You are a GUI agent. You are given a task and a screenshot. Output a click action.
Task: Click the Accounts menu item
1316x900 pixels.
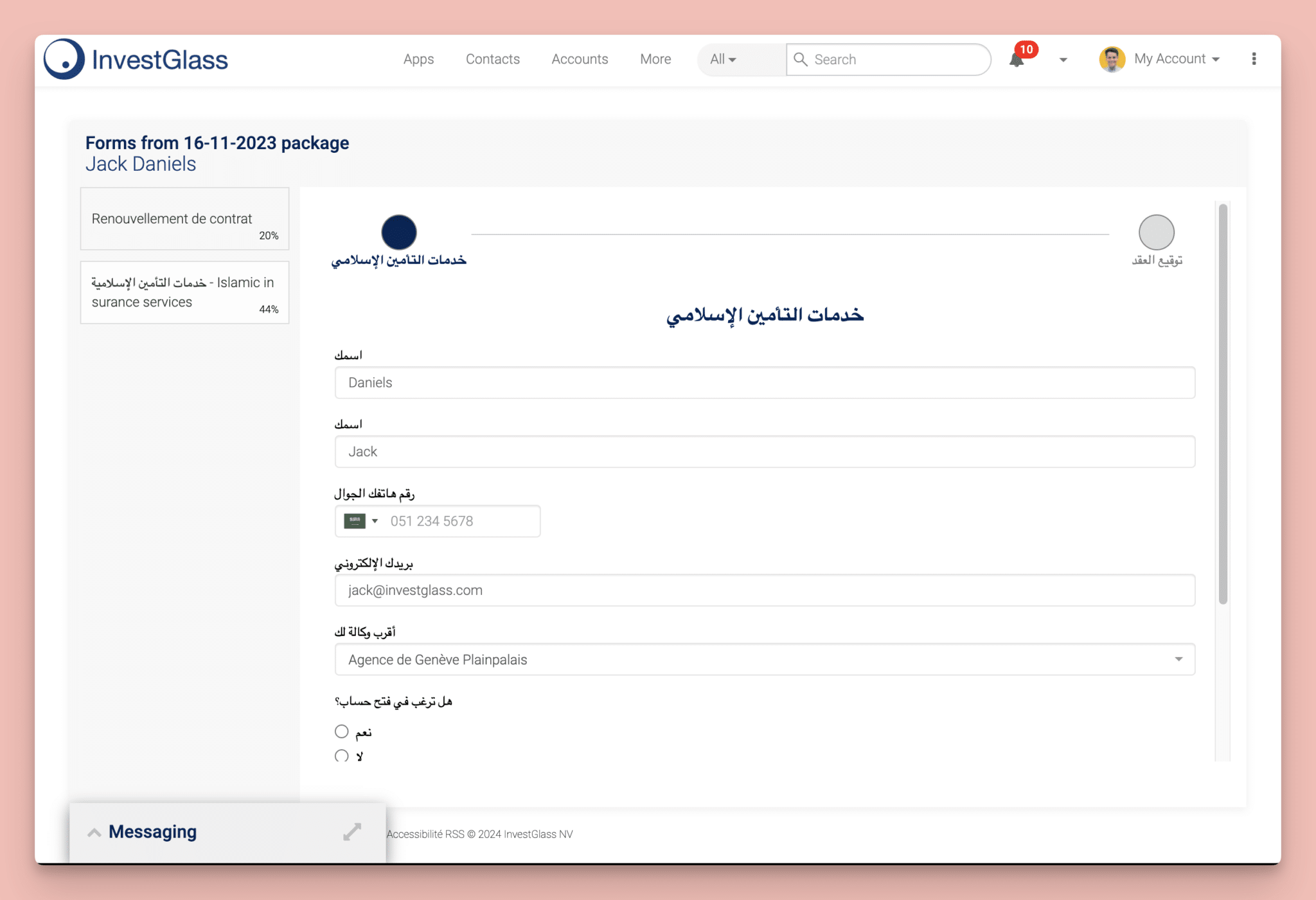[x=580, y=59]
